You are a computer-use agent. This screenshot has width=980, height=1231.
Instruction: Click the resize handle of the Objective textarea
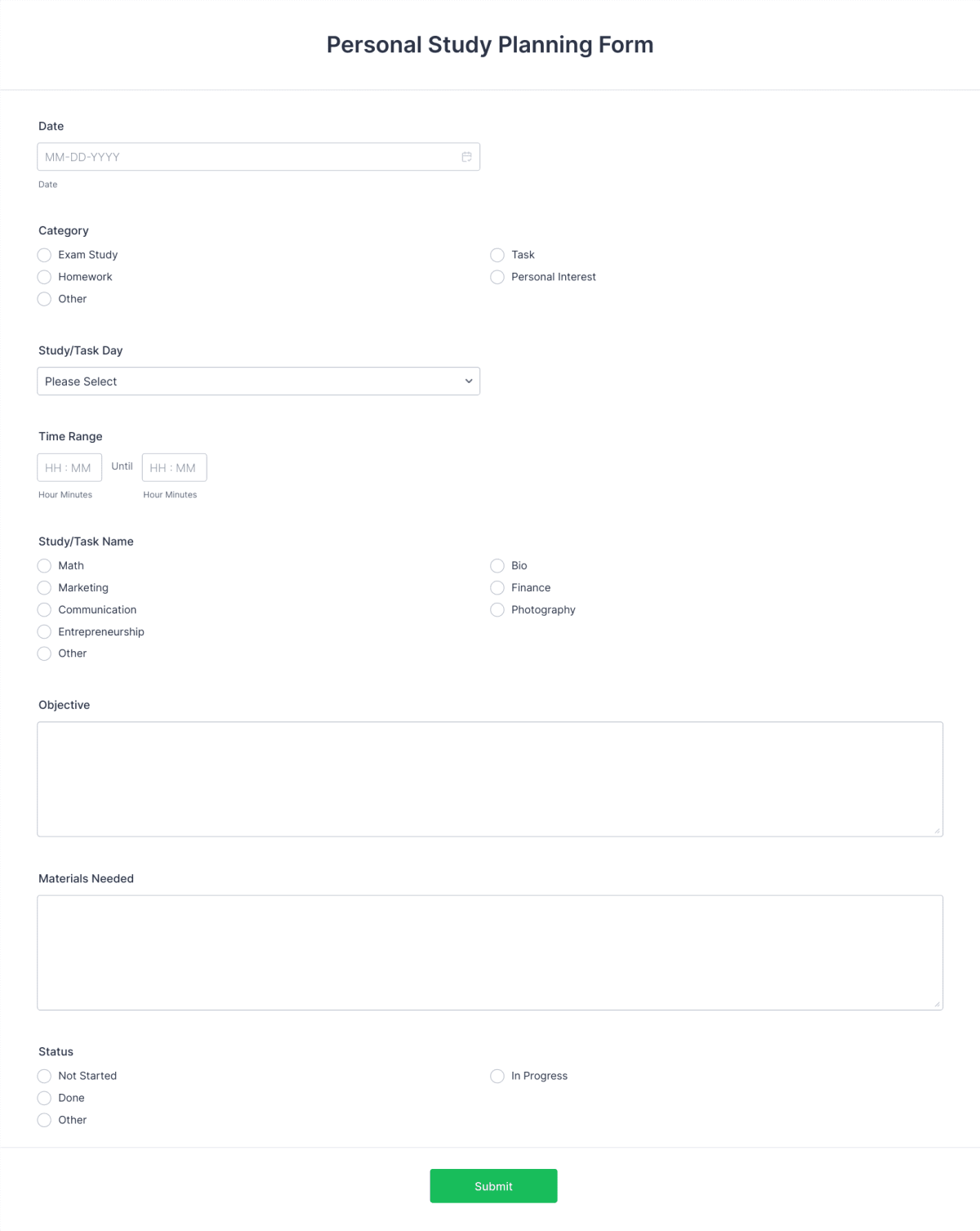(x=936, y=831)
